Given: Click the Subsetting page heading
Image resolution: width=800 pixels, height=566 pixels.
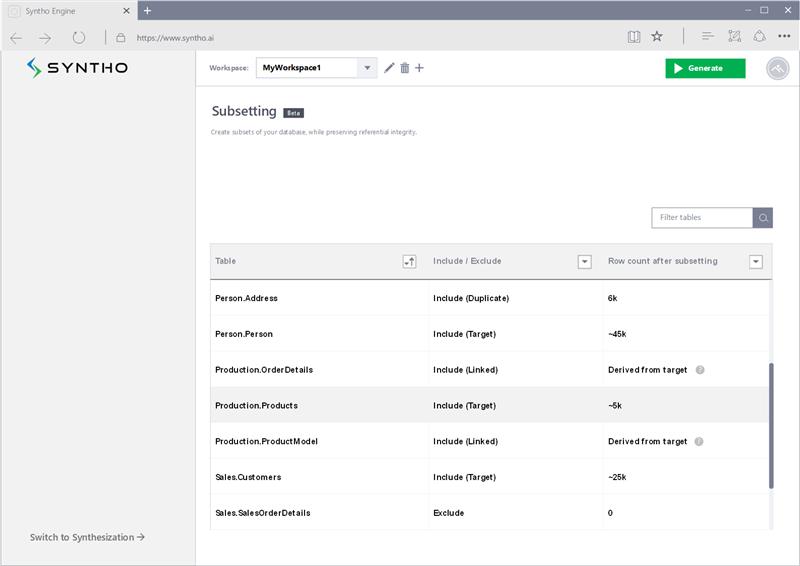Looking at the screenshot, I should click(x=244, y=111).
